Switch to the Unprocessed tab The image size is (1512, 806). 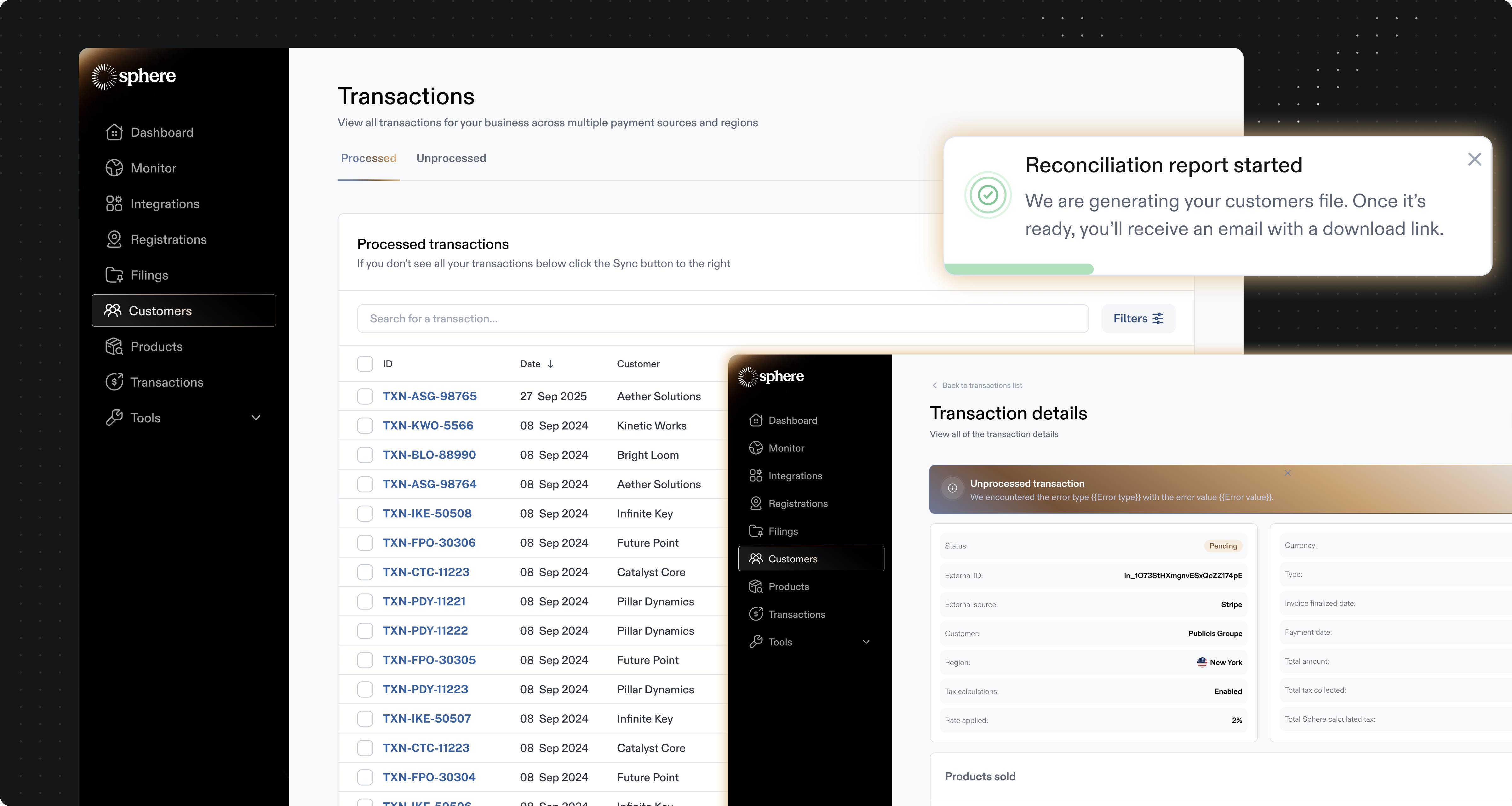(x=451, y=158)
